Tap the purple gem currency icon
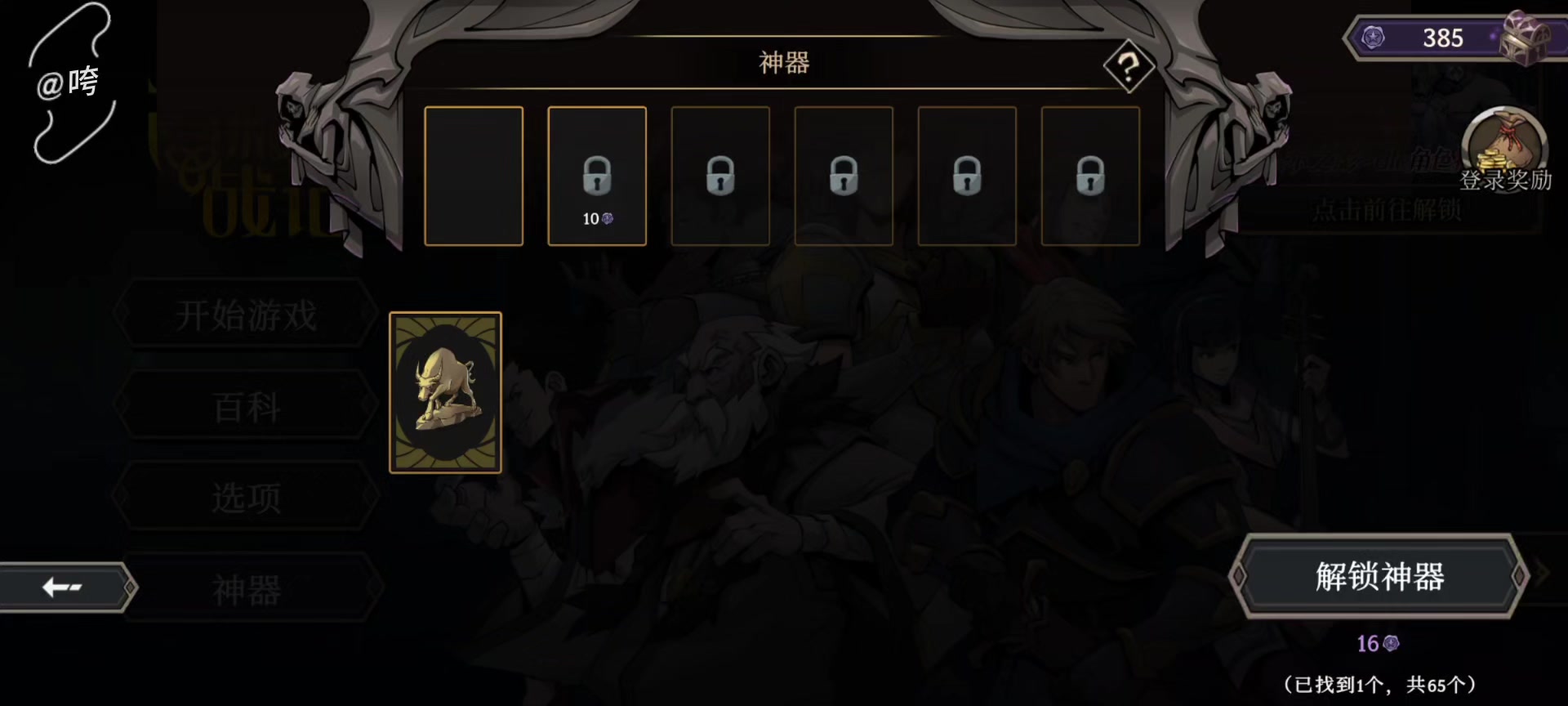The width and height of the screenshot is (1568, 706). 1373,38
